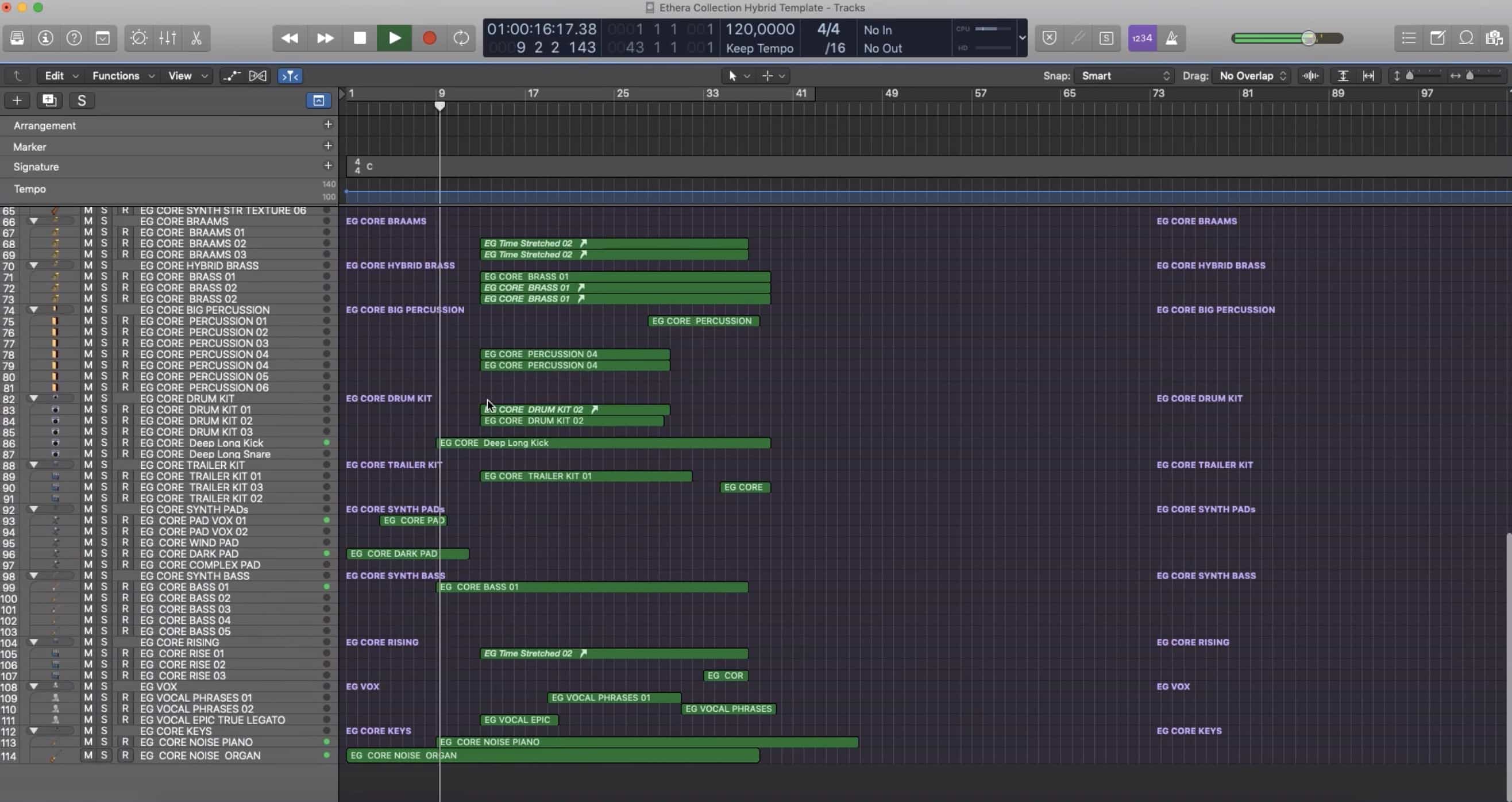The image size is (1512, 802).
Task: Stop playback with the square button
Action: tap(359, 38)
